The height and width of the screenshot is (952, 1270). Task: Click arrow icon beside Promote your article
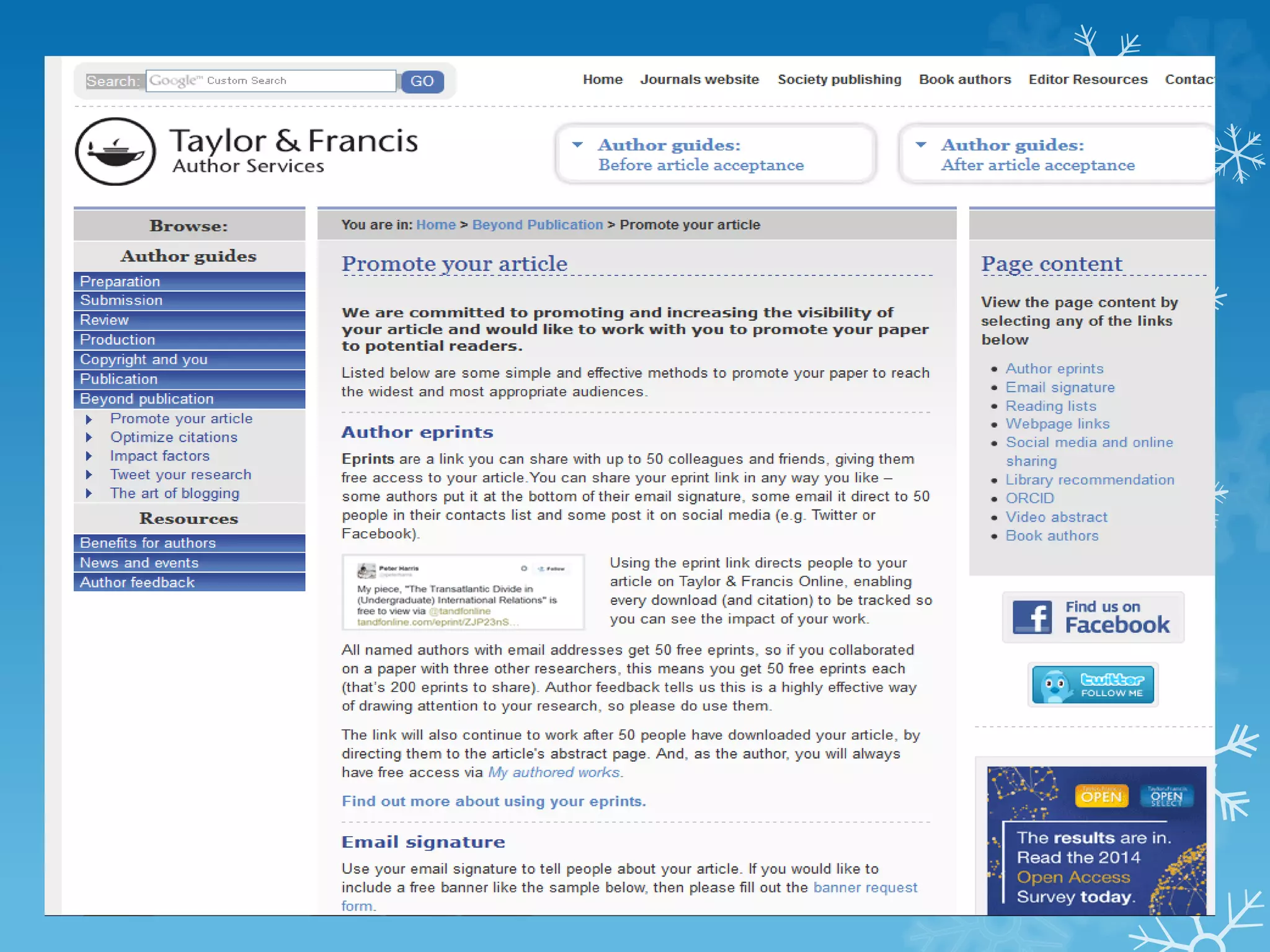click(x=89, y=420)
